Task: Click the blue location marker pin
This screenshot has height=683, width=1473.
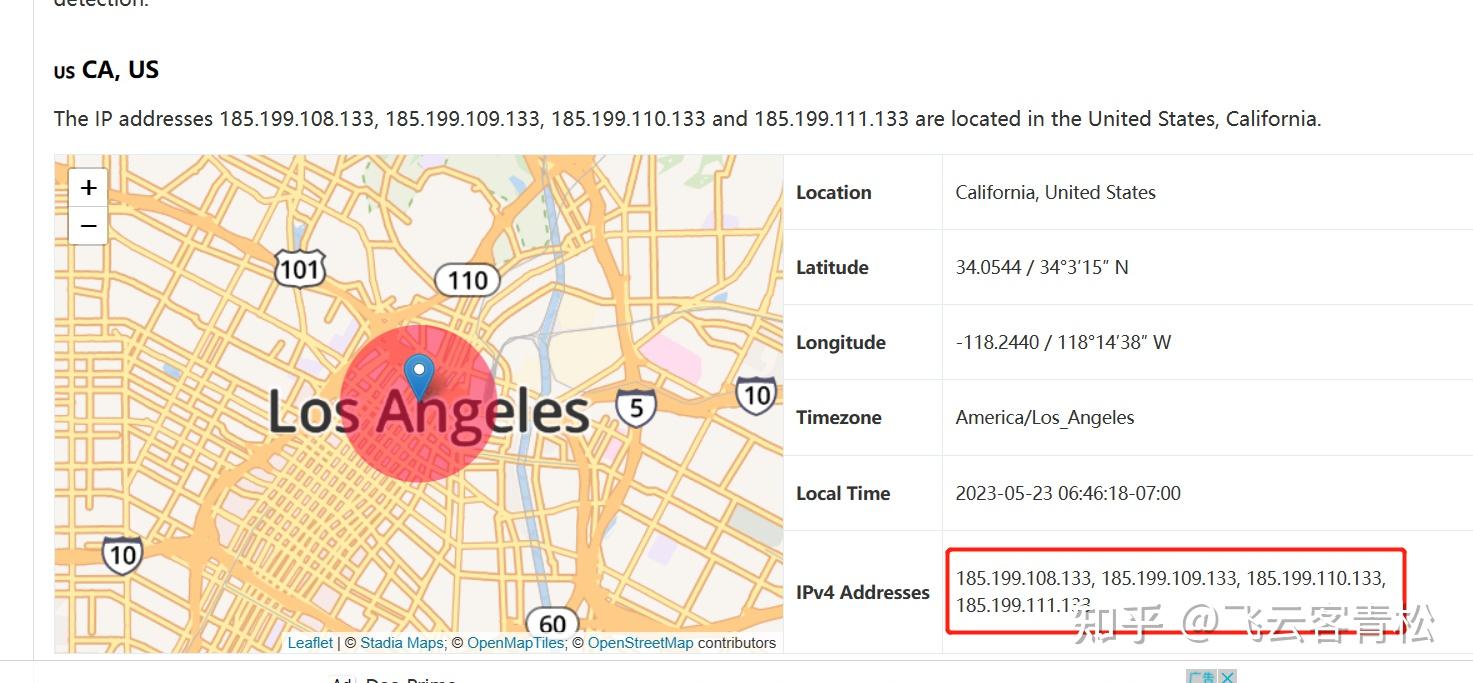Action: pyautogui.click(x=419, y=378)
